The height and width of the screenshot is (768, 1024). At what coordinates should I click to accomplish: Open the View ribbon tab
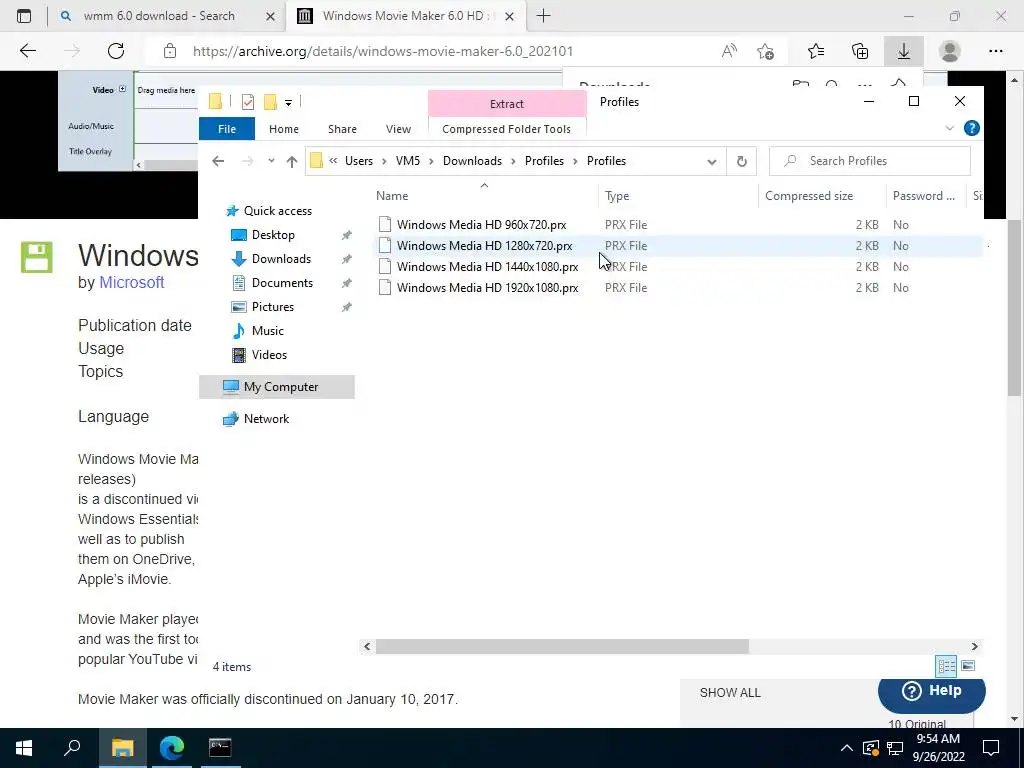pyautogui.click(x=398, y=129)
